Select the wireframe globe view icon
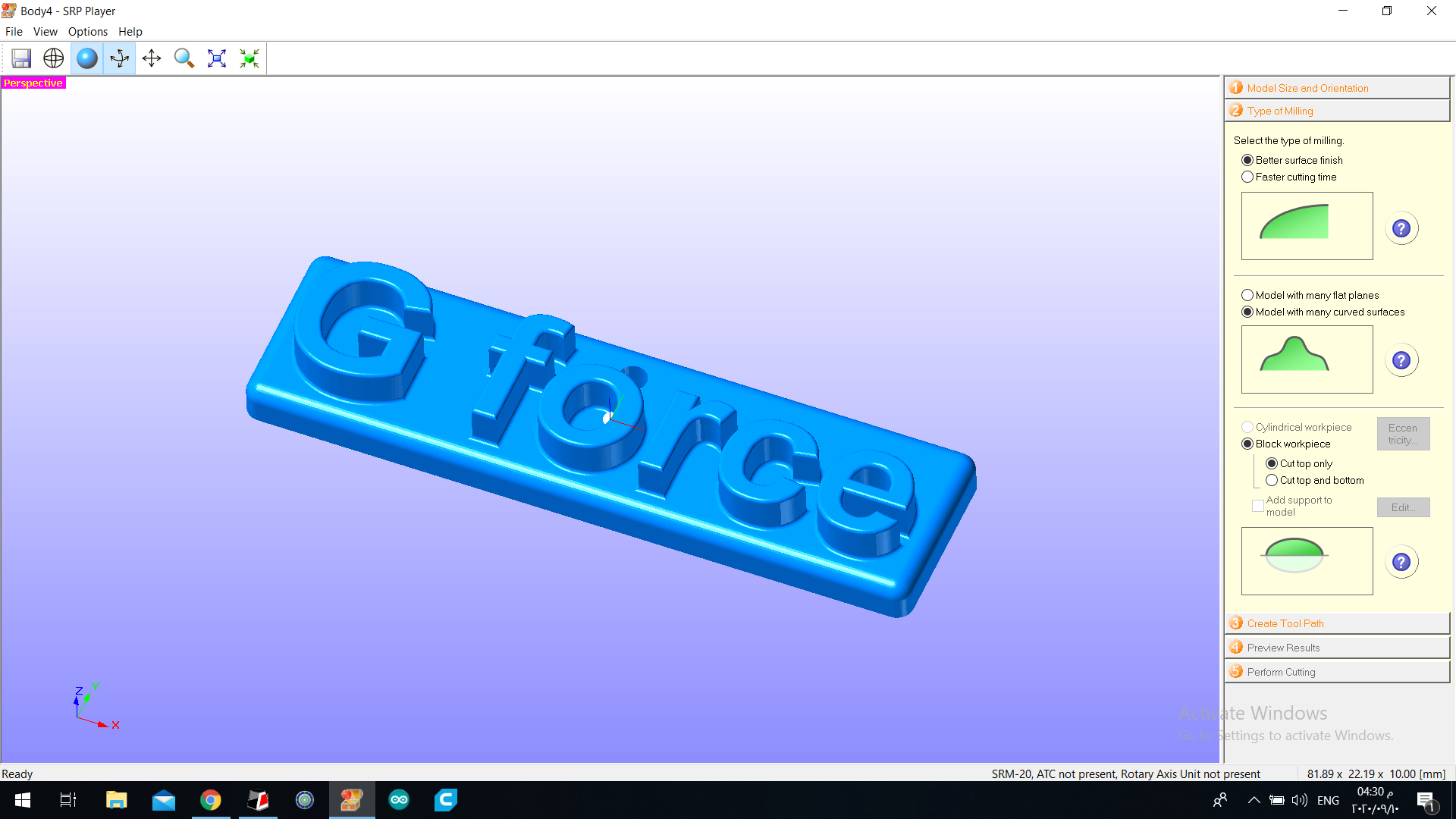1456x819 pixels. [54, 58]
